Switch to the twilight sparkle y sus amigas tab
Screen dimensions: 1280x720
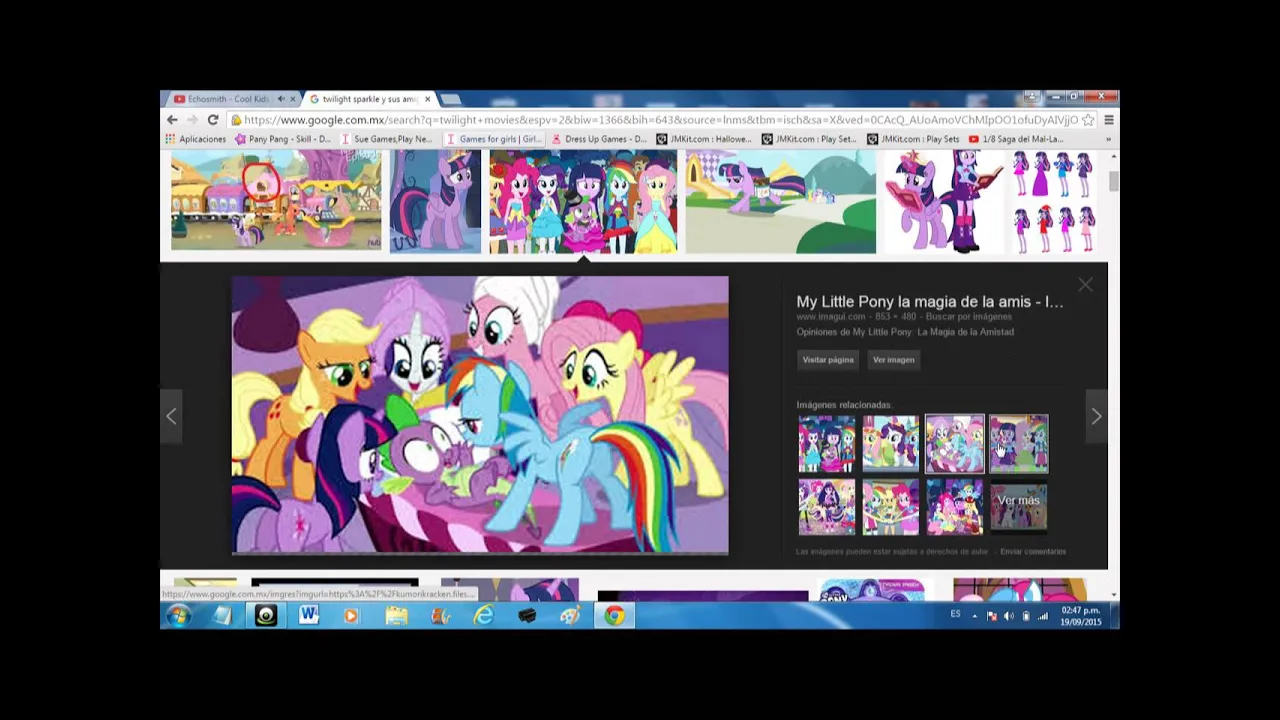point(368,99)
